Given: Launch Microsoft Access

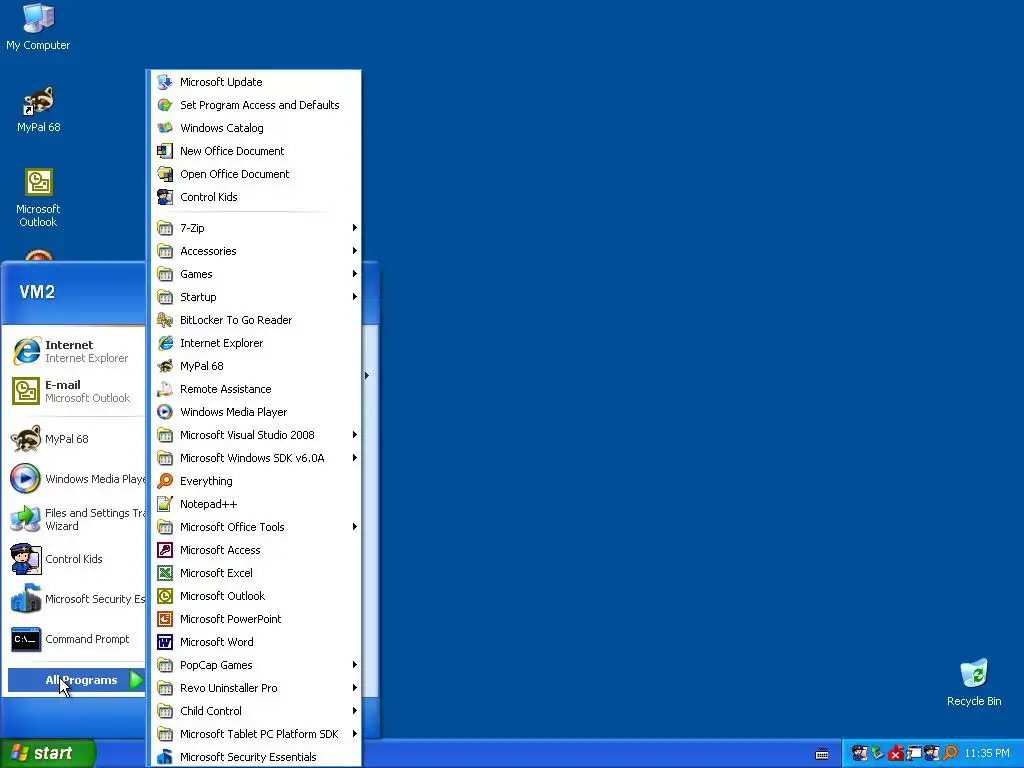Looking at the screenshot, I should (255, 550).
